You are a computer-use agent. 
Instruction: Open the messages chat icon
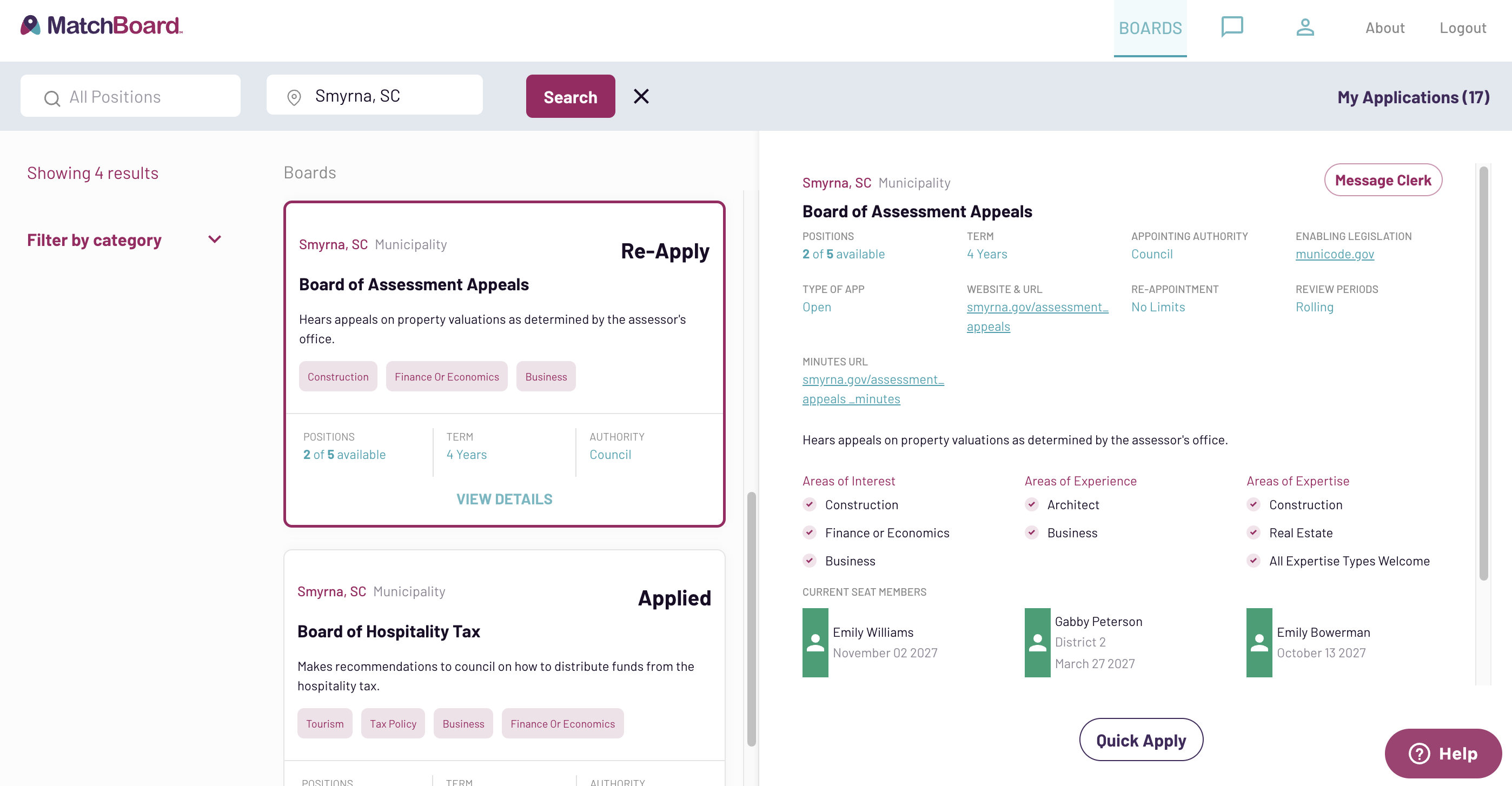(1231, 27)
